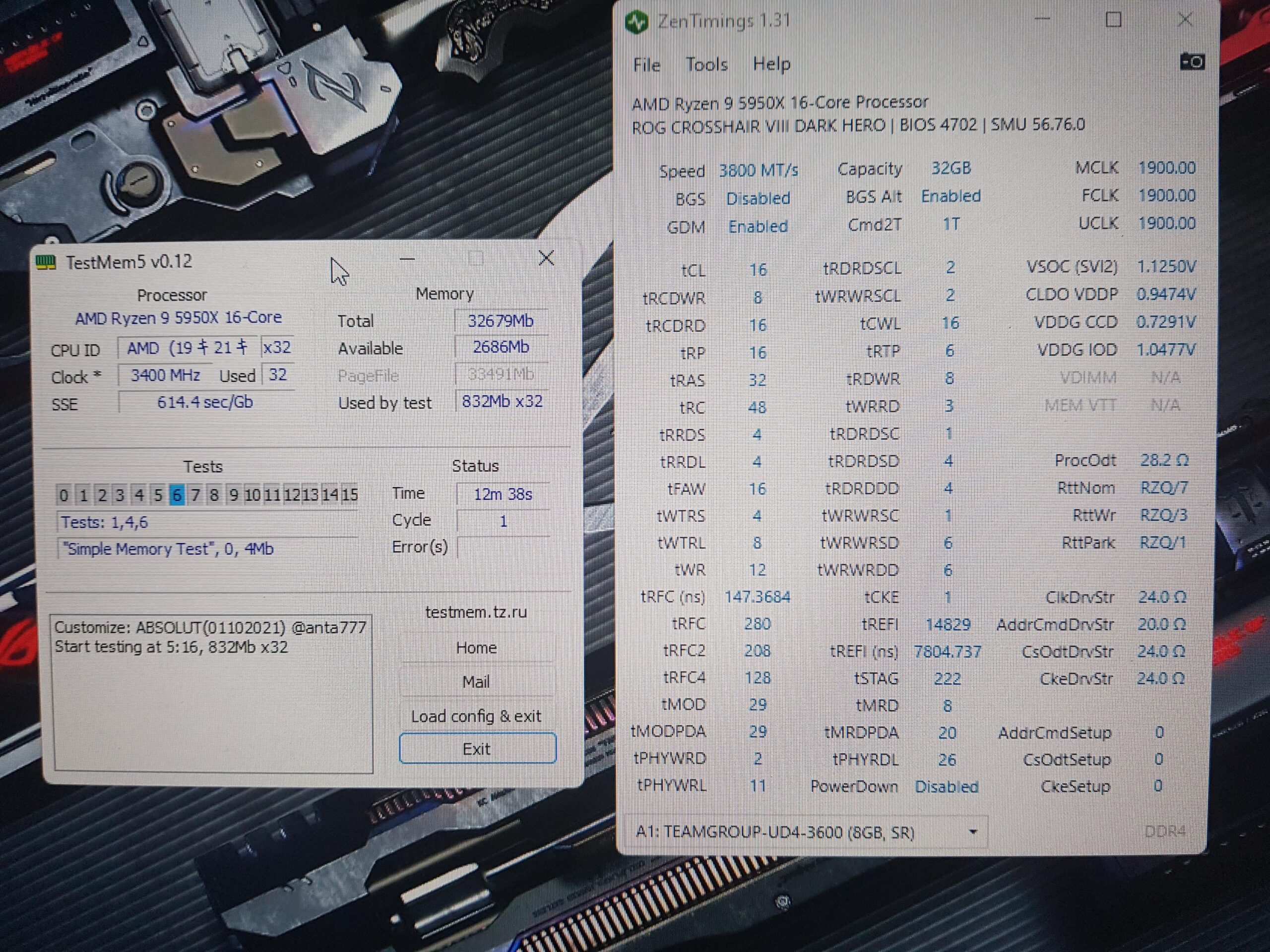Close the TestMem5 window
Screen dimensions: 1270x952
546,258
